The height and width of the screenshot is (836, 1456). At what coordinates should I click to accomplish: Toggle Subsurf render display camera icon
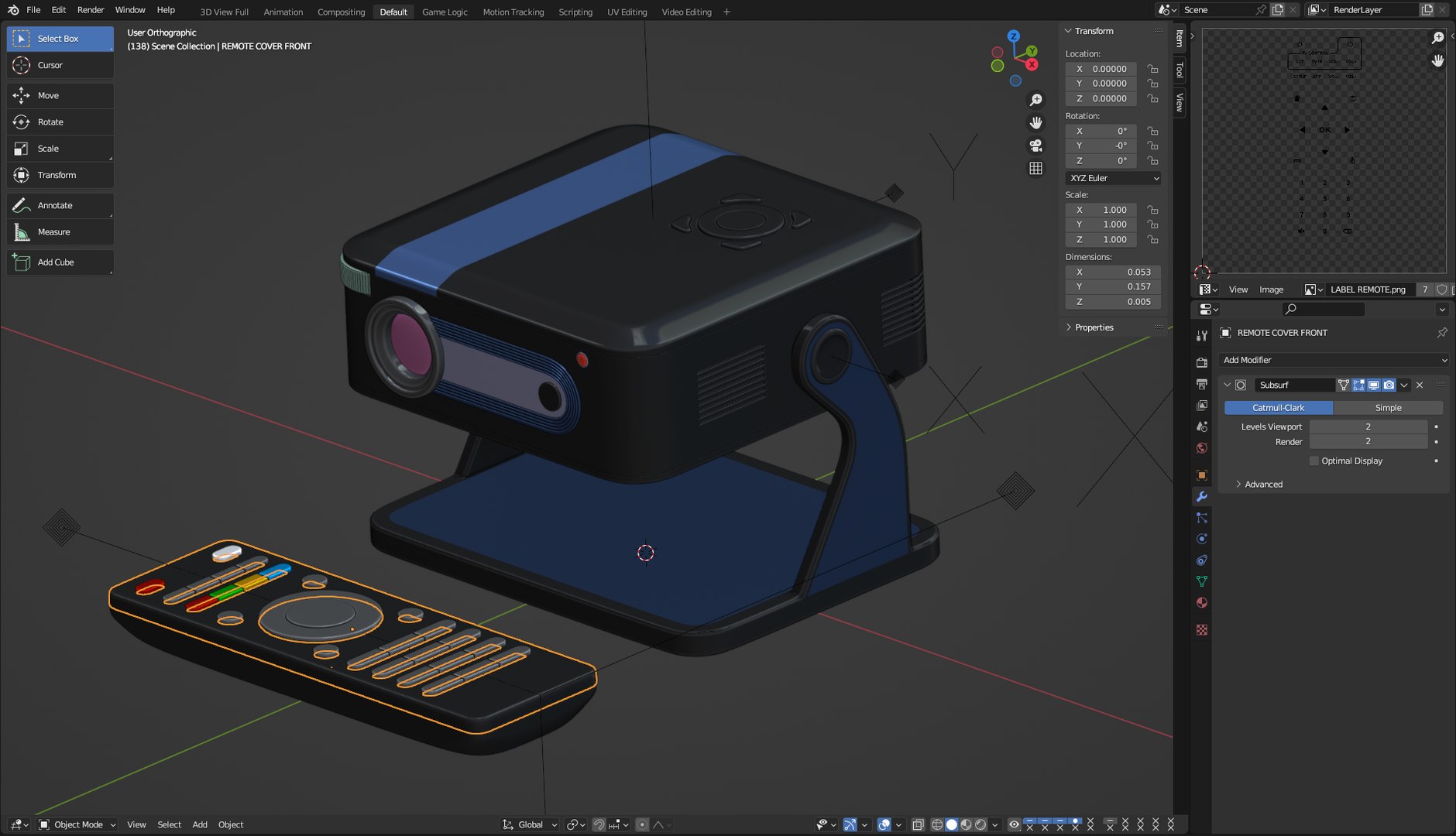pyautogui.click(x=1389, y=385)
